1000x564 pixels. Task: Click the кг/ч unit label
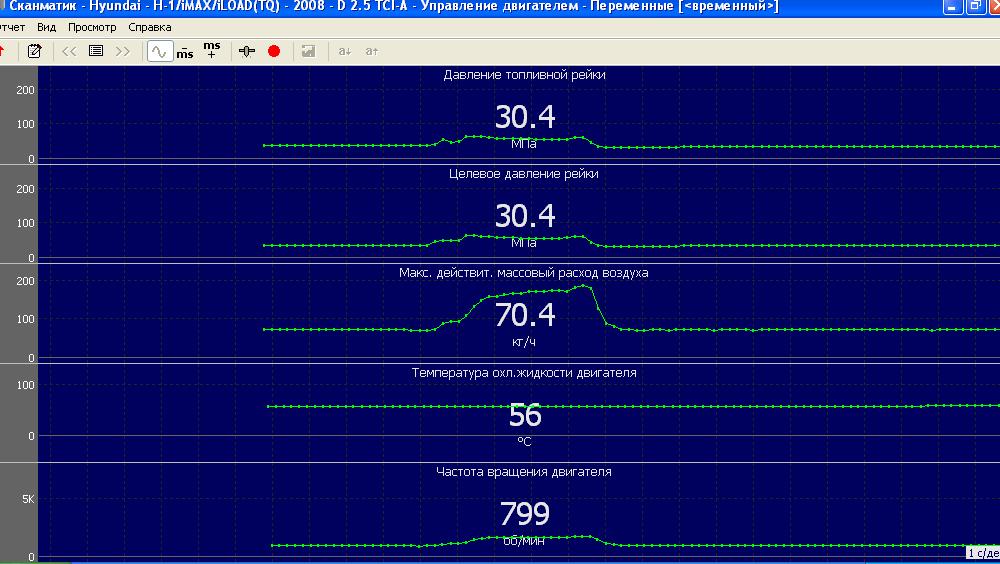(524, 343)
